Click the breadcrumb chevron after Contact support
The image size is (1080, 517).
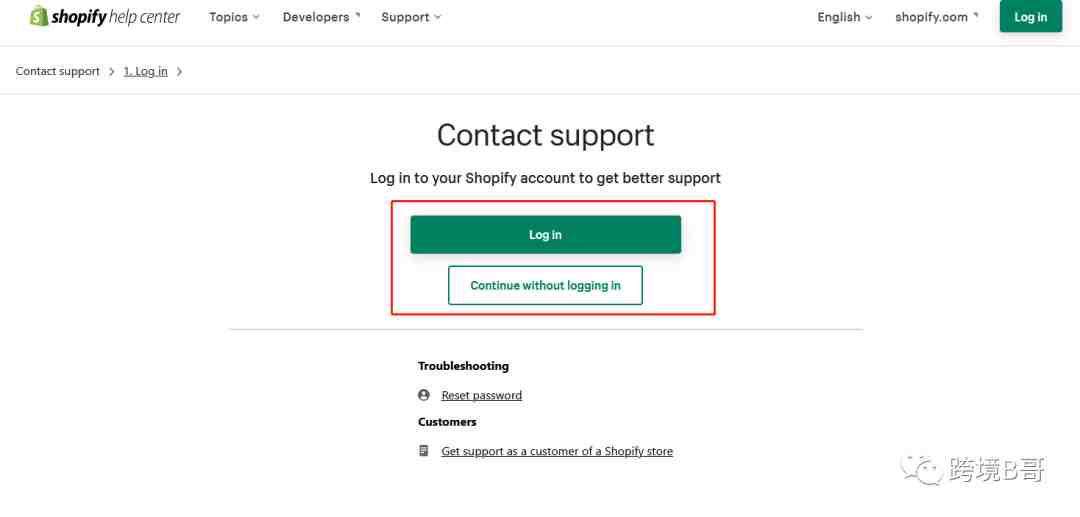112,72
